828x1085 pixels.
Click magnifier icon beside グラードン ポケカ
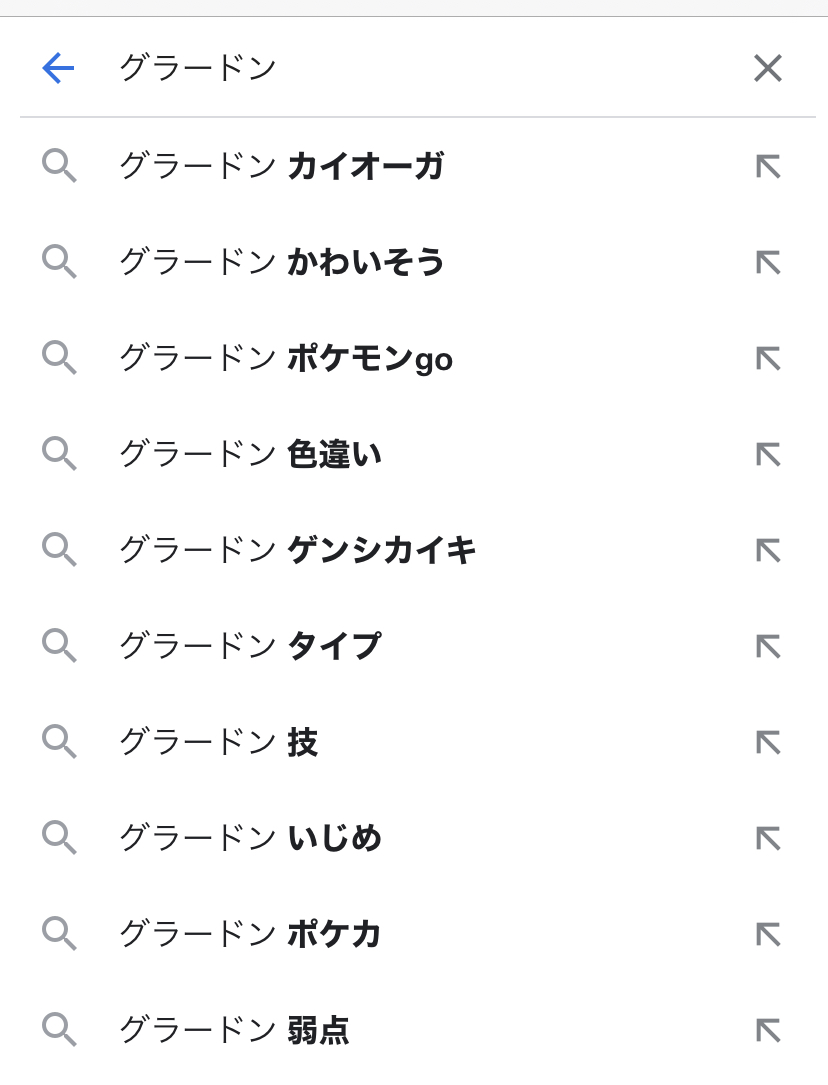click(x=59, y=934)
